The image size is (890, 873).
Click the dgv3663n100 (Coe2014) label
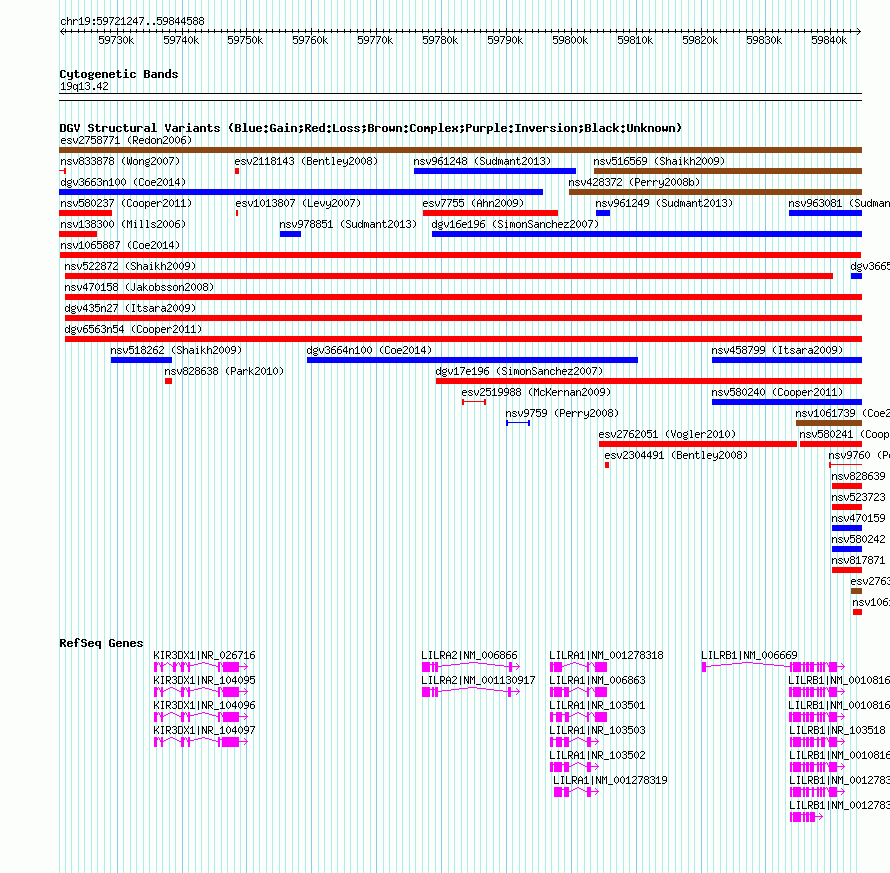coord(123,182)
